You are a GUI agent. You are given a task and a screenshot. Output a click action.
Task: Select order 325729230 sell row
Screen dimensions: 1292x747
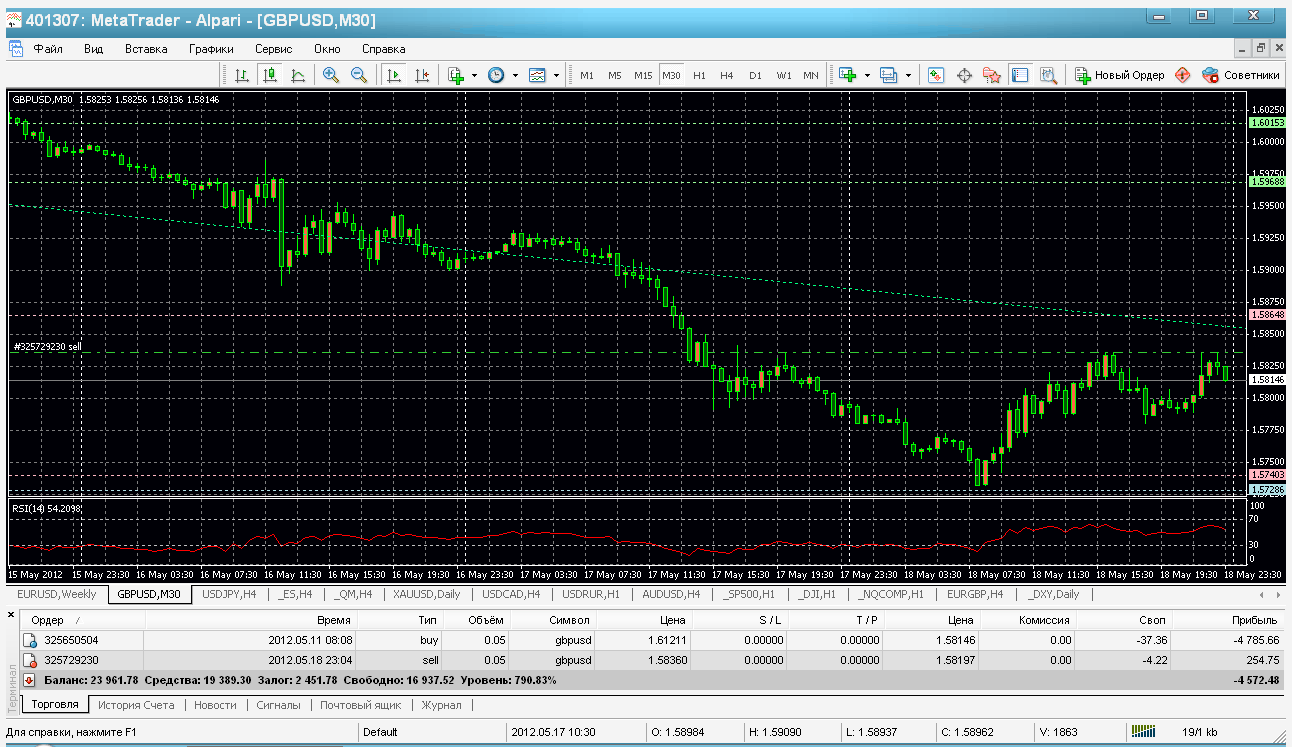coord(650,660)
